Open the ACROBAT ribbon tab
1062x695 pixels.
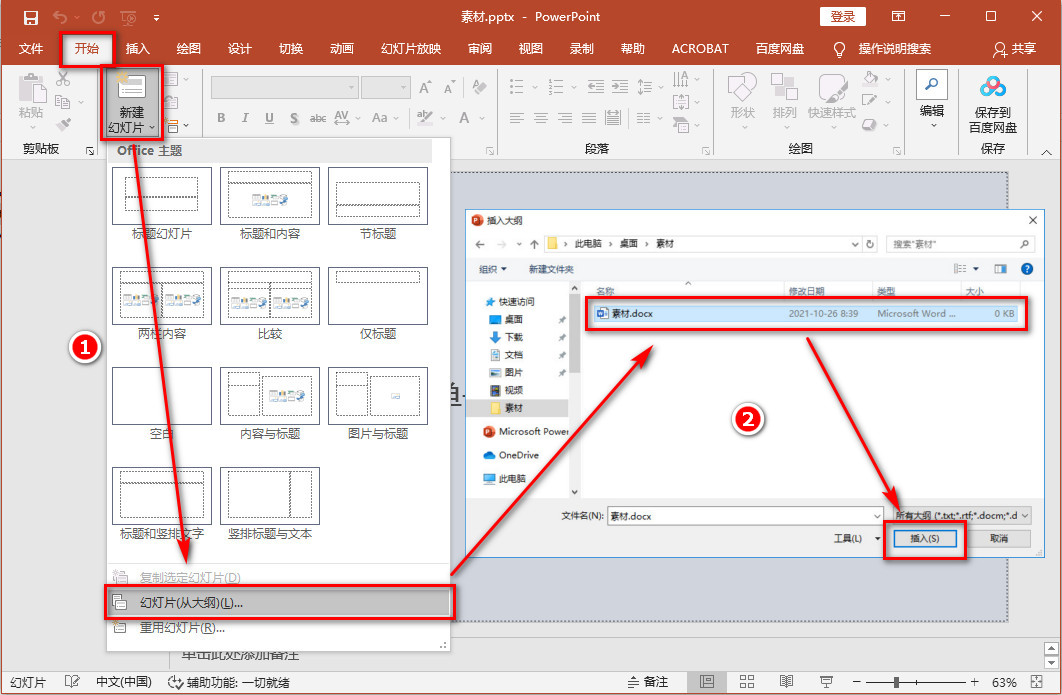tap(700, 48)
